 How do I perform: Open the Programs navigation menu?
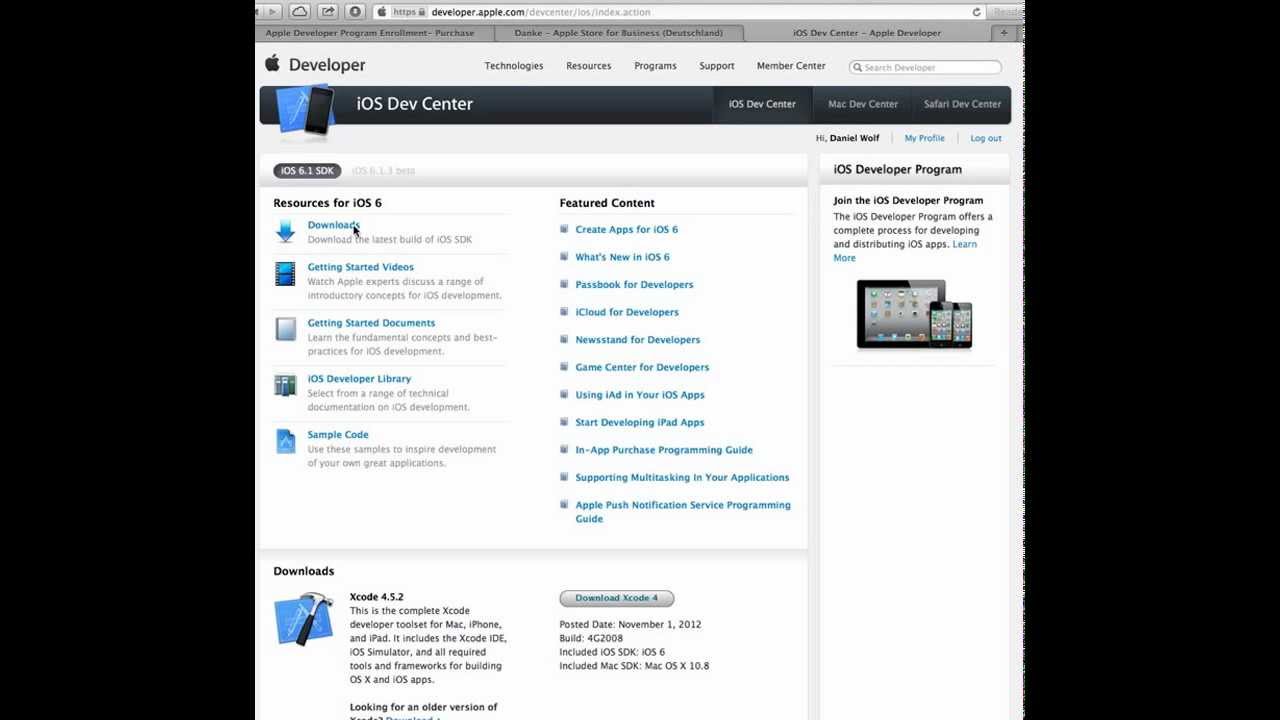(x=655, y=66)
